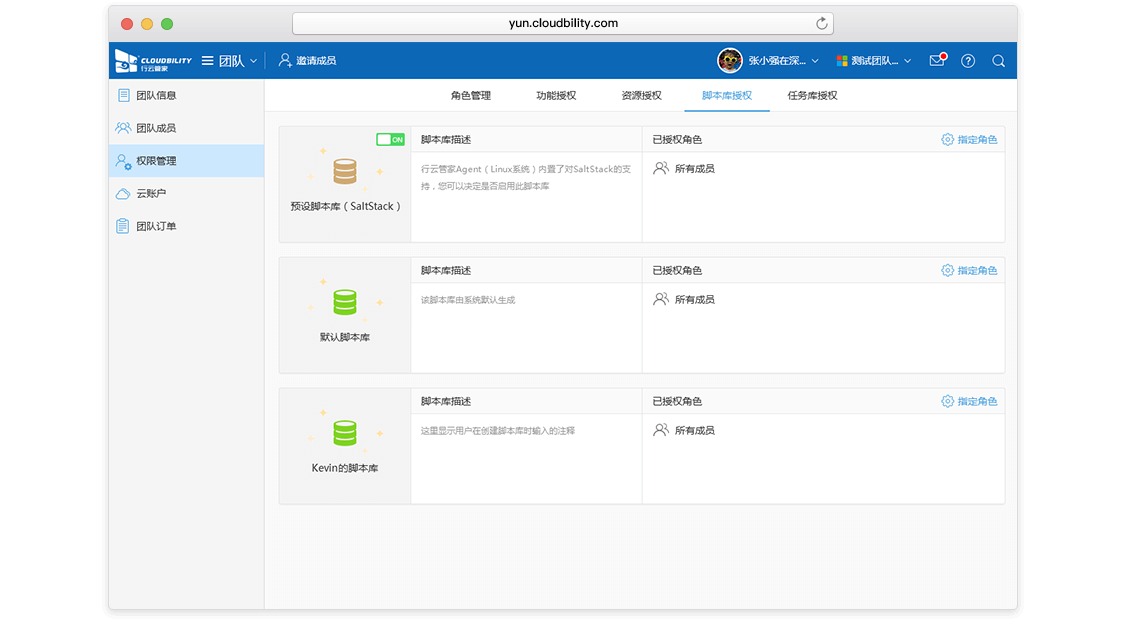Screen dimensions: 1126x621
Task: Click the browser reload icon
Action: (822, 23)
